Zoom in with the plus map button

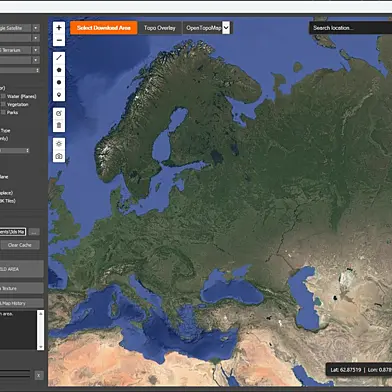click(x=59, y=28)
